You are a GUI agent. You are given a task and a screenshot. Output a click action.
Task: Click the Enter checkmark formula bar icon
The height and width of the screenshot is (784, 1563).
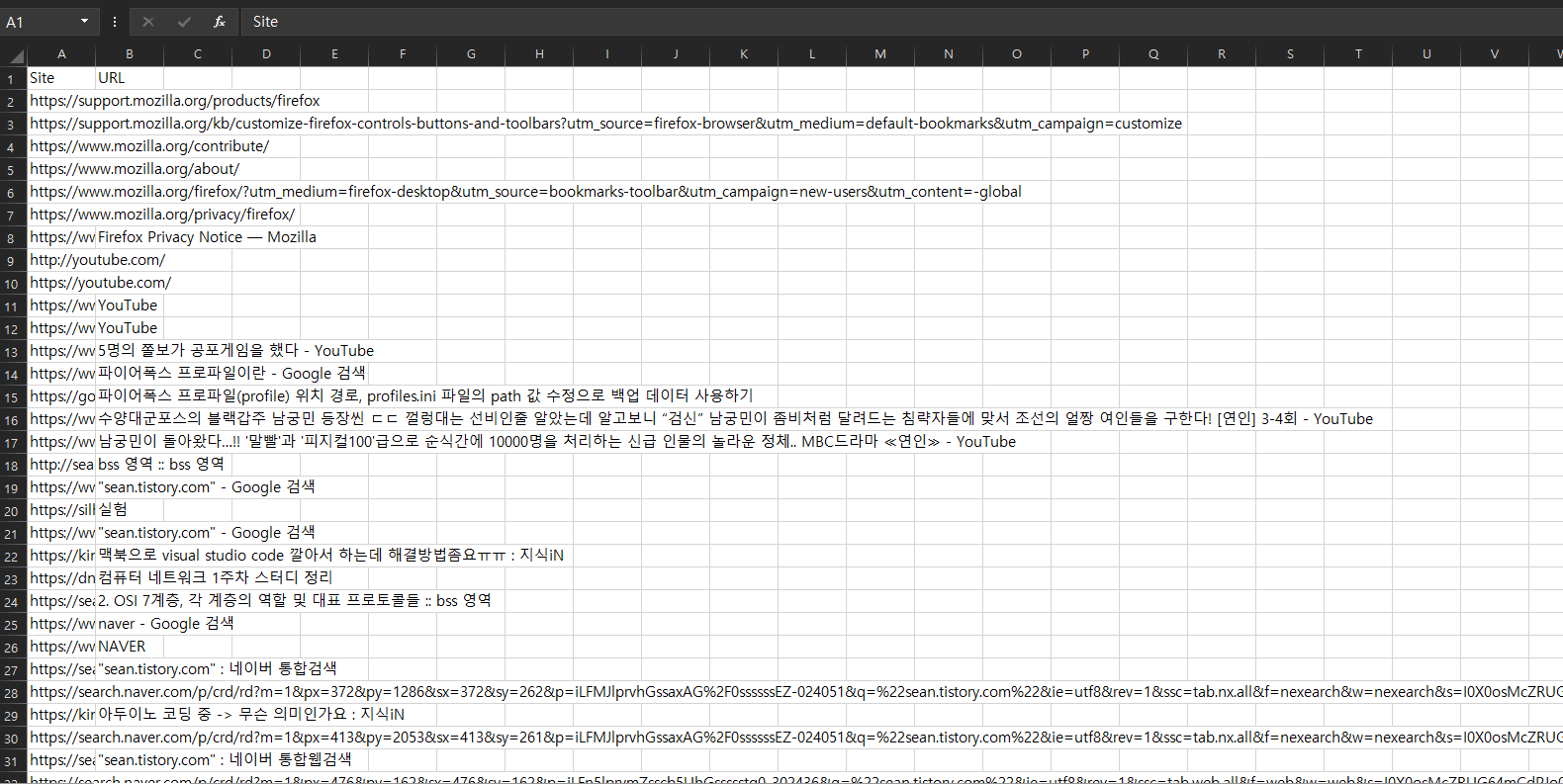pyautogui.click(x=184, y=22)
